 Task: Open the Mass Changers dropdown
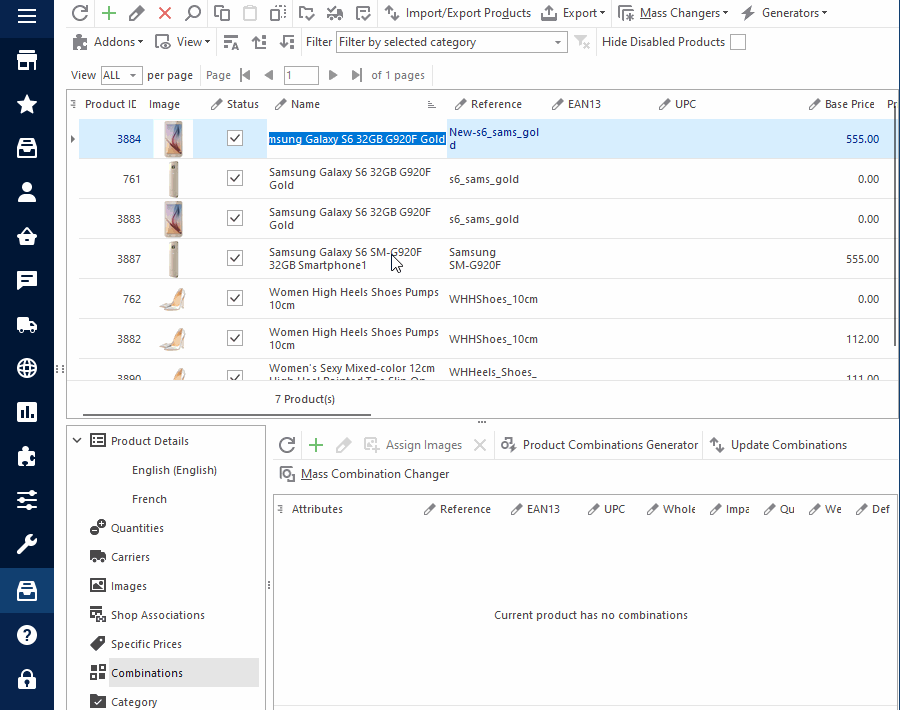(x=673, y=13)
